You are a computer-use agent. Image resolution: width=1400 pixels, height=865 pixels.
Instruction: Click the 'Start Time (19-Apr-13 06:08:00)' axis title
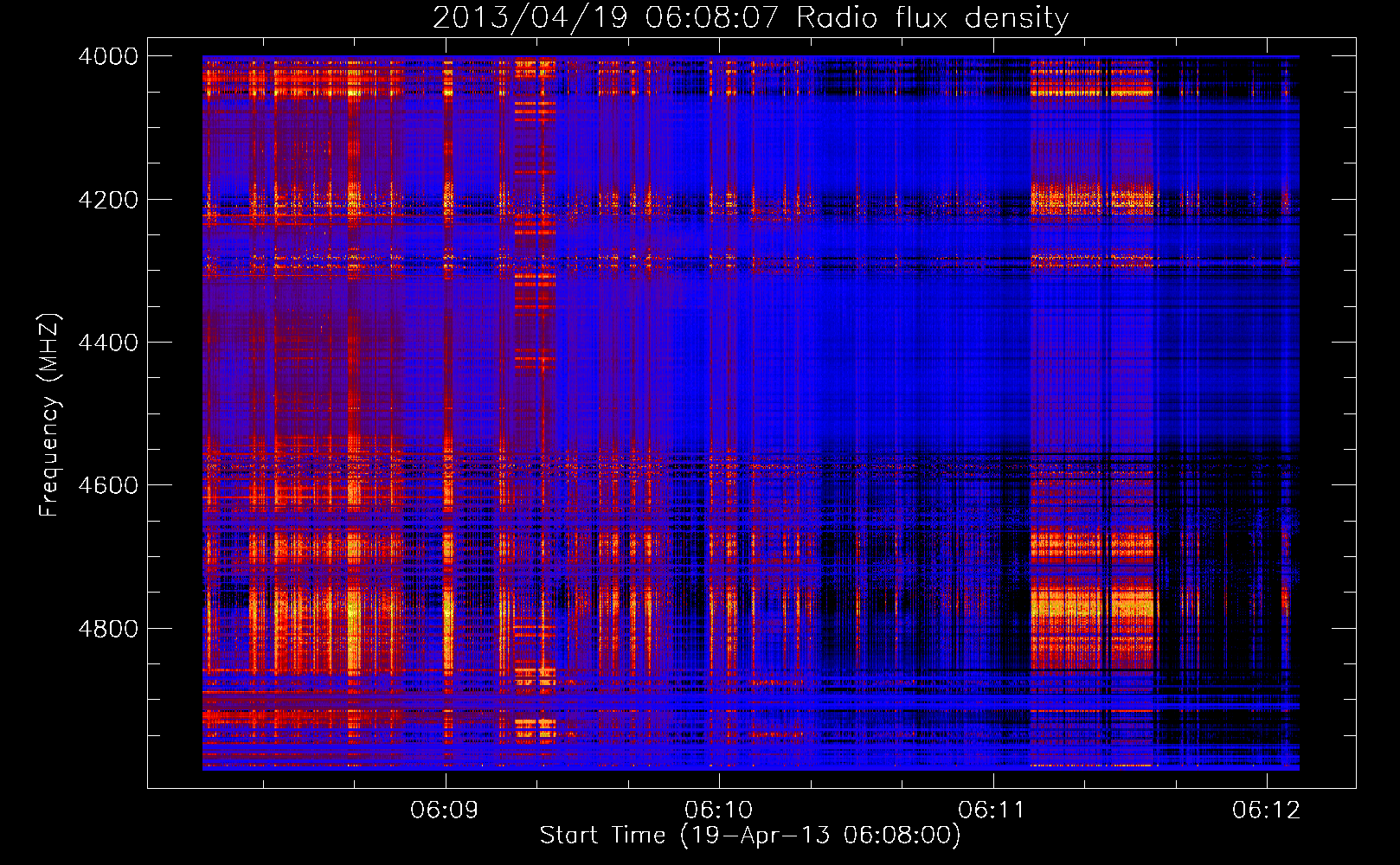point(750,836)
